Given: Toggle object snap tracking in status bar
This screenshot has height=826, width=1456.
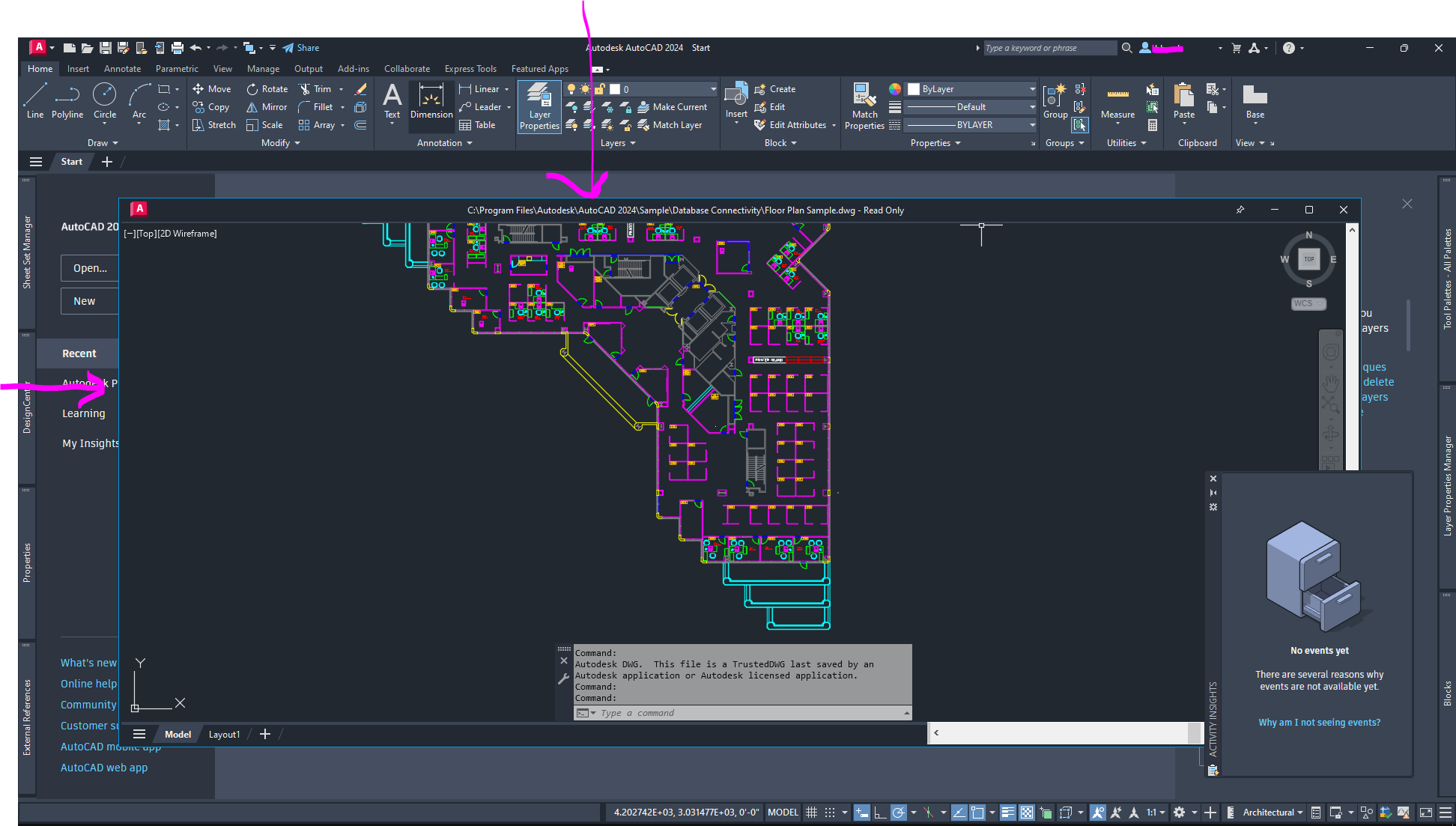Looking at the screenshot, I should [x=959, y=813].
